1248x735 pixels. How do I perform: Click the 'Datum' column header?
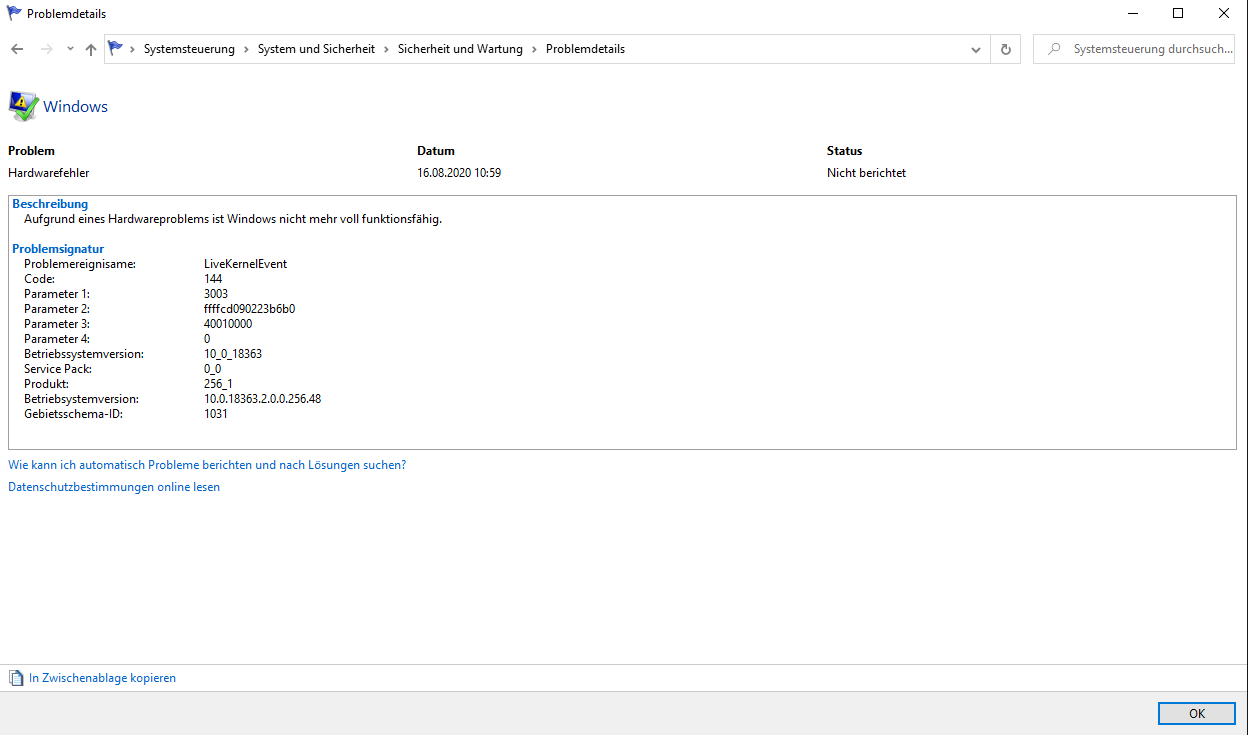click(436, 151)
